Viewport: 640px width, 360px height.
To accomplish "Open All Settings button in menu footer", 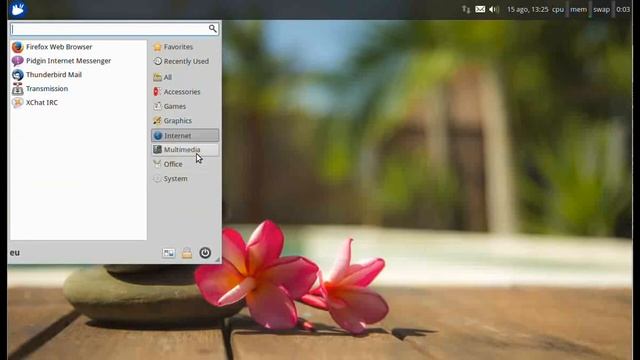I will pos(169,253).
